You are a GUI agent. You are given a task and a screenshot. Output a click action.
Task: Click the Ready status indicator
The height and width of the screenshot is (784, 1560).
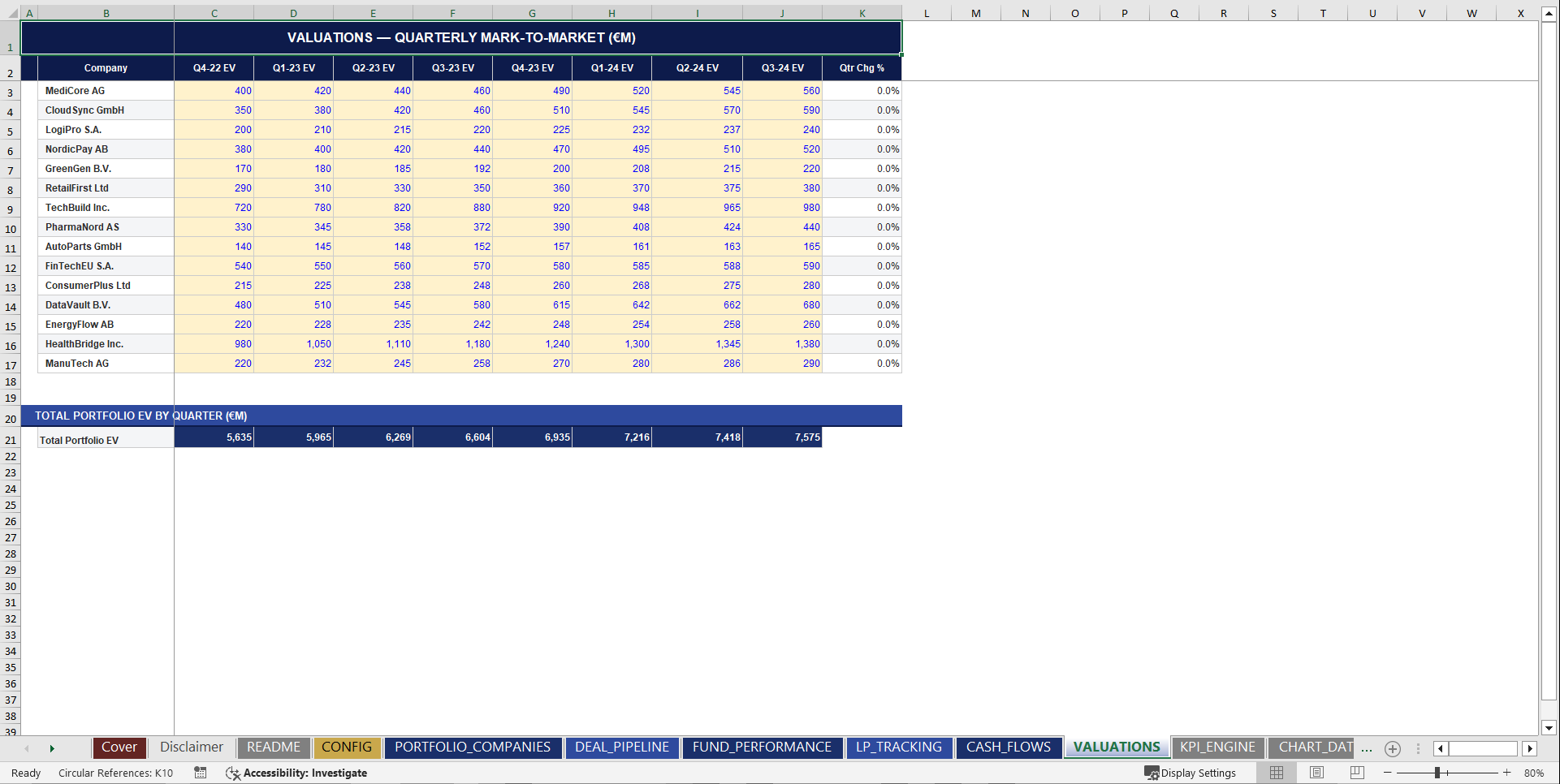pos(26,773)
